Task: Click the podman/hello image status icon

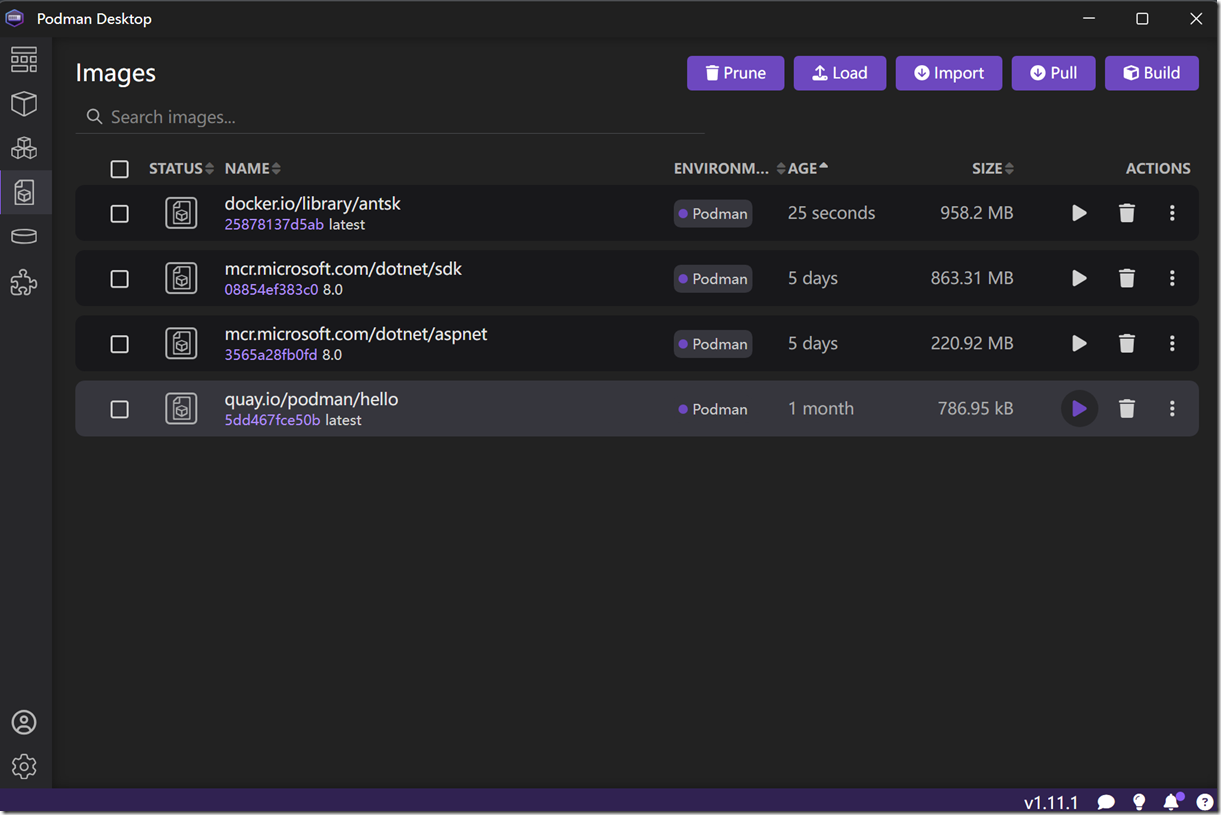Action: click(x=181, y=408)
